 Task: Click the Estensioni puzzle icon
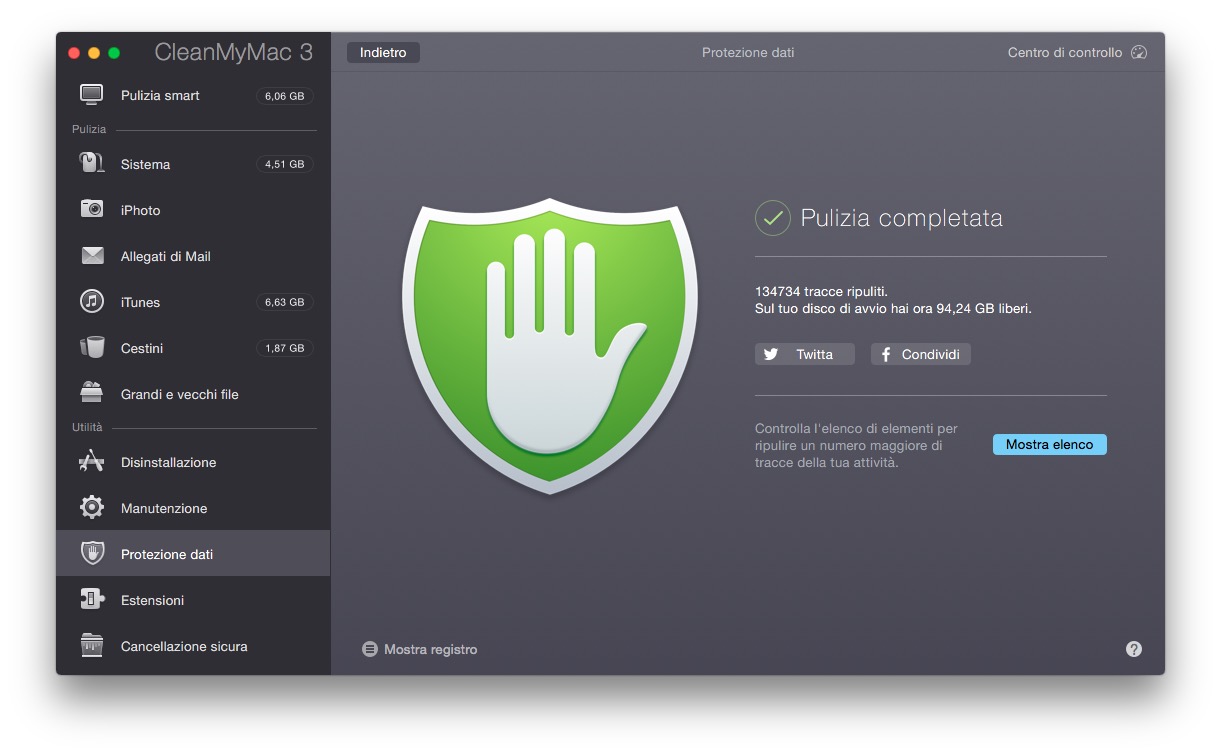click(92, 599)
